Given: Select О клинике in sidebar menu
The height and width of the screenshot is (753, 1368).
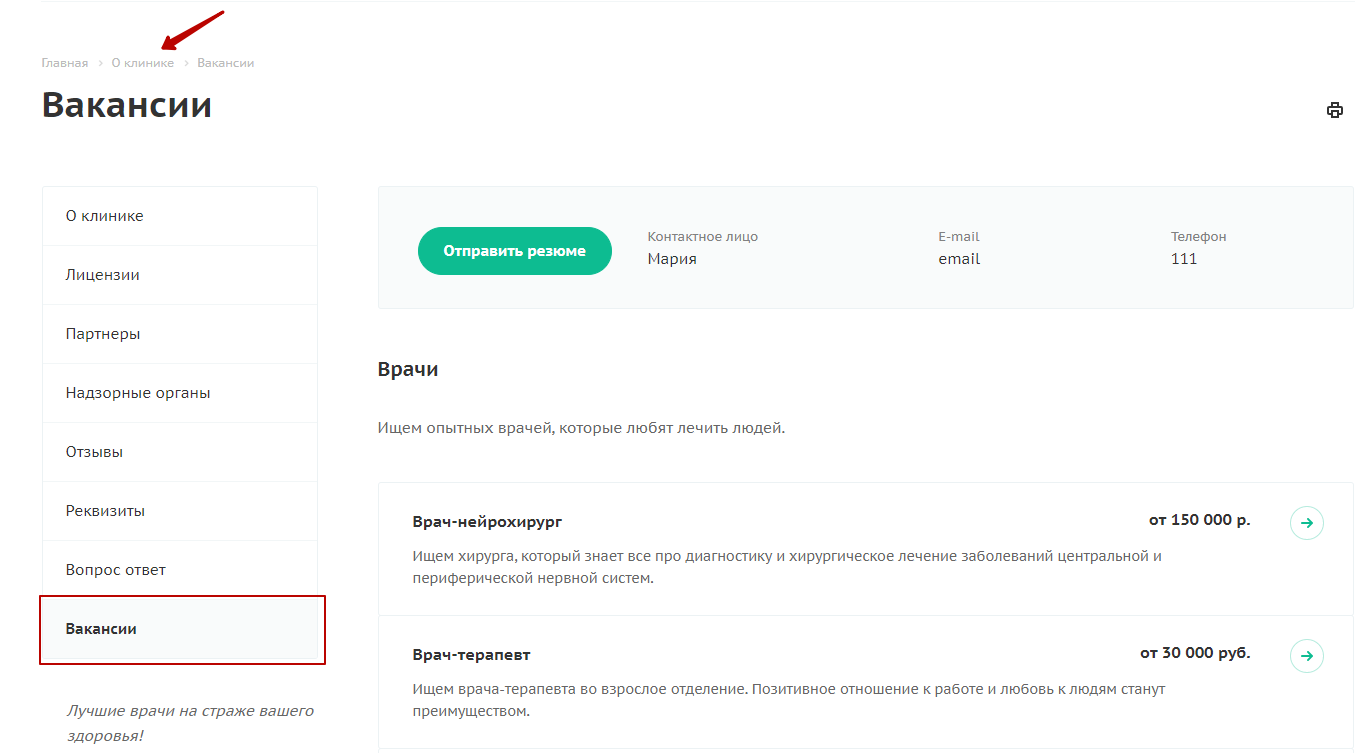Looking at the screenshot, I should pyautogui.click(x=180, y=216).
